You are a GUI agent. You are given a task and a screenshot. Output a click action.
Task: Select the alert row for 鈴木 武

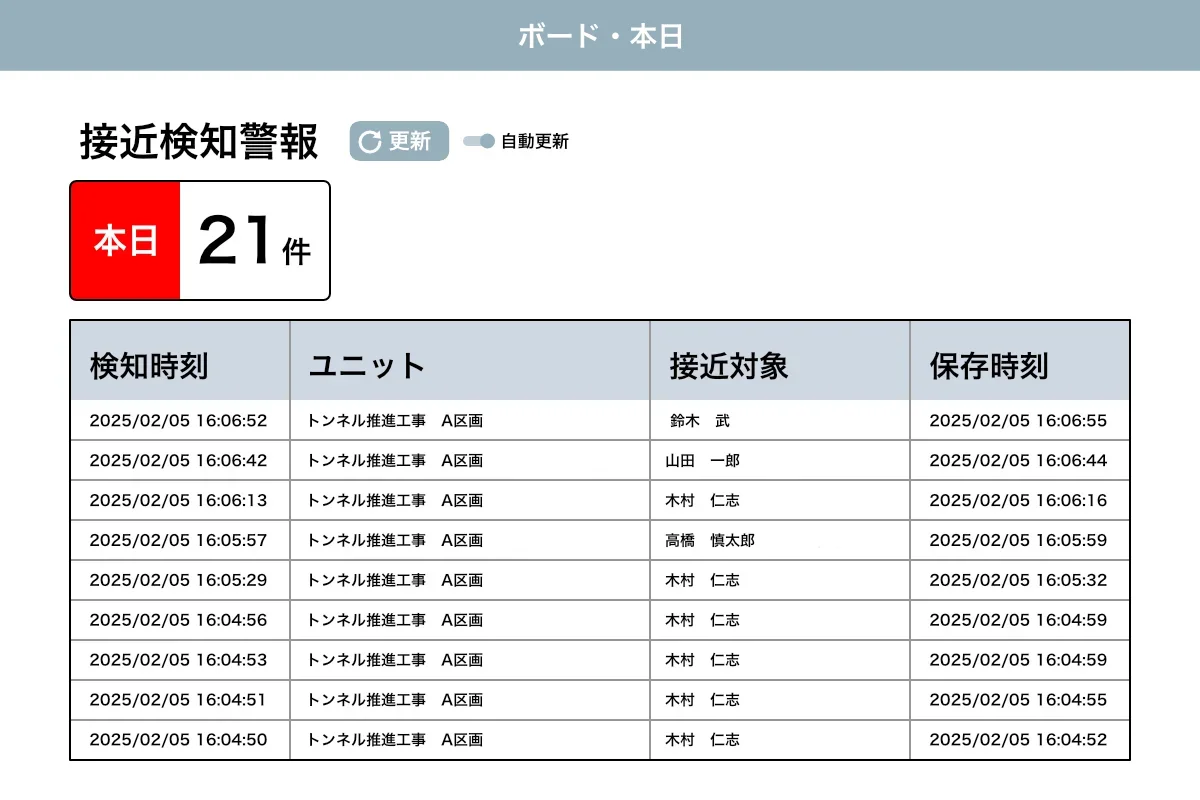pos(600,420)
